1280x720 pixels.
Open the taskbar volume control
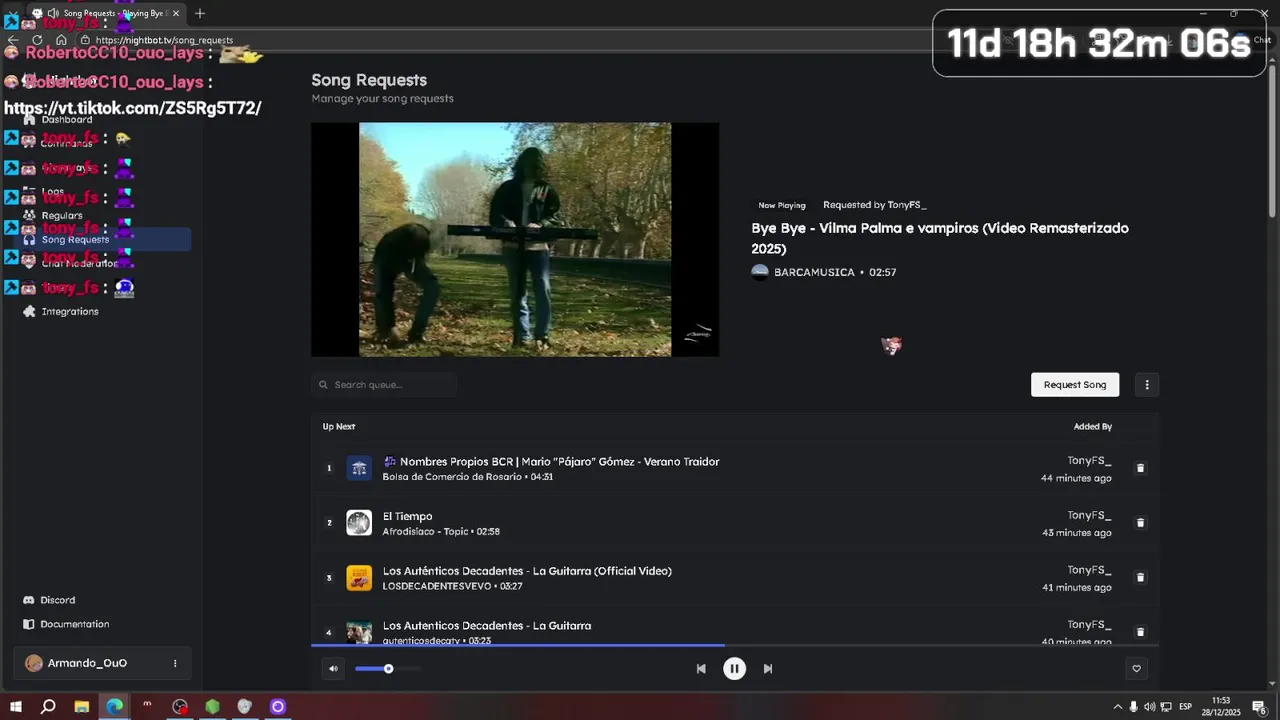(1150, 707)
